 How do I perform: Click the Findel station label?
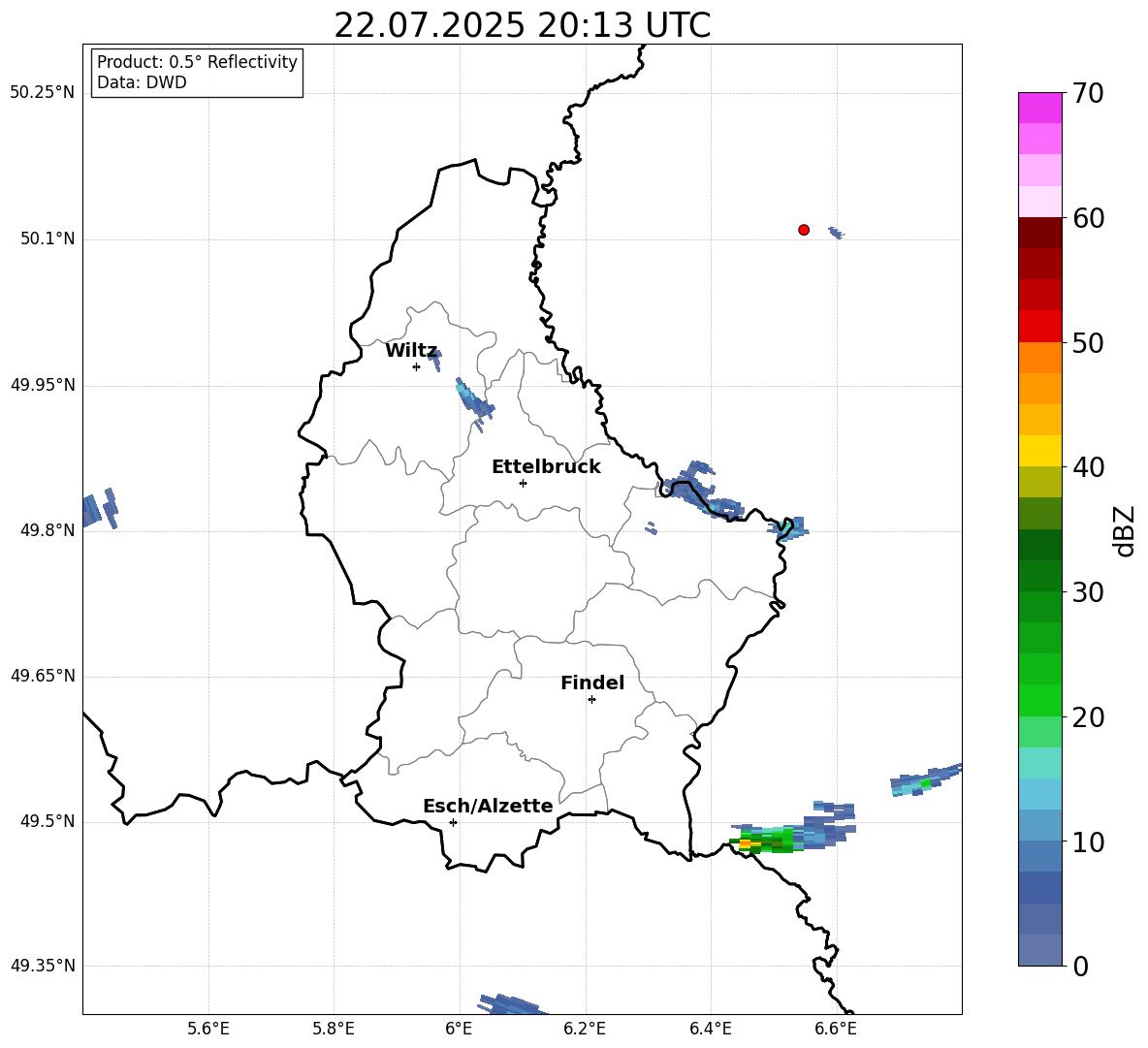click(592, 683)
